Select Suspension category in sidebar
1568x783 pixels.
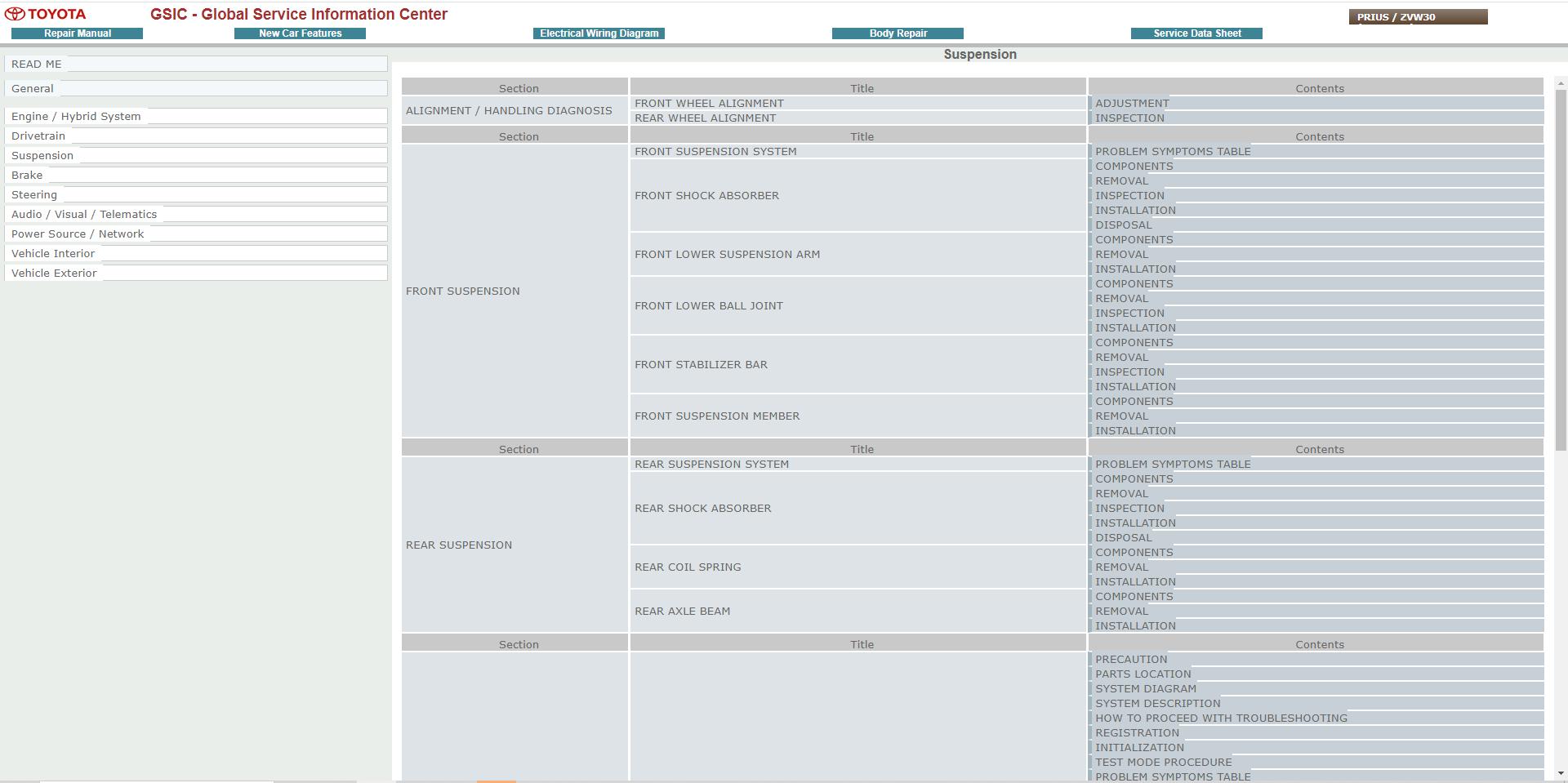[x=196, y=155]
